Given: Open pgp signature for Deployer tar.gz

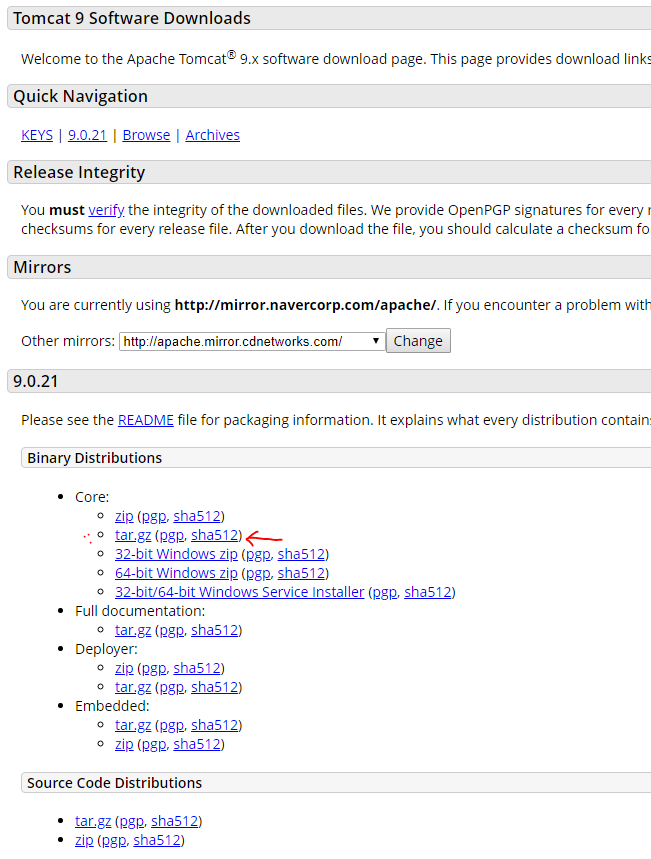Looking at the screenshot, I should tap(172, 687).
